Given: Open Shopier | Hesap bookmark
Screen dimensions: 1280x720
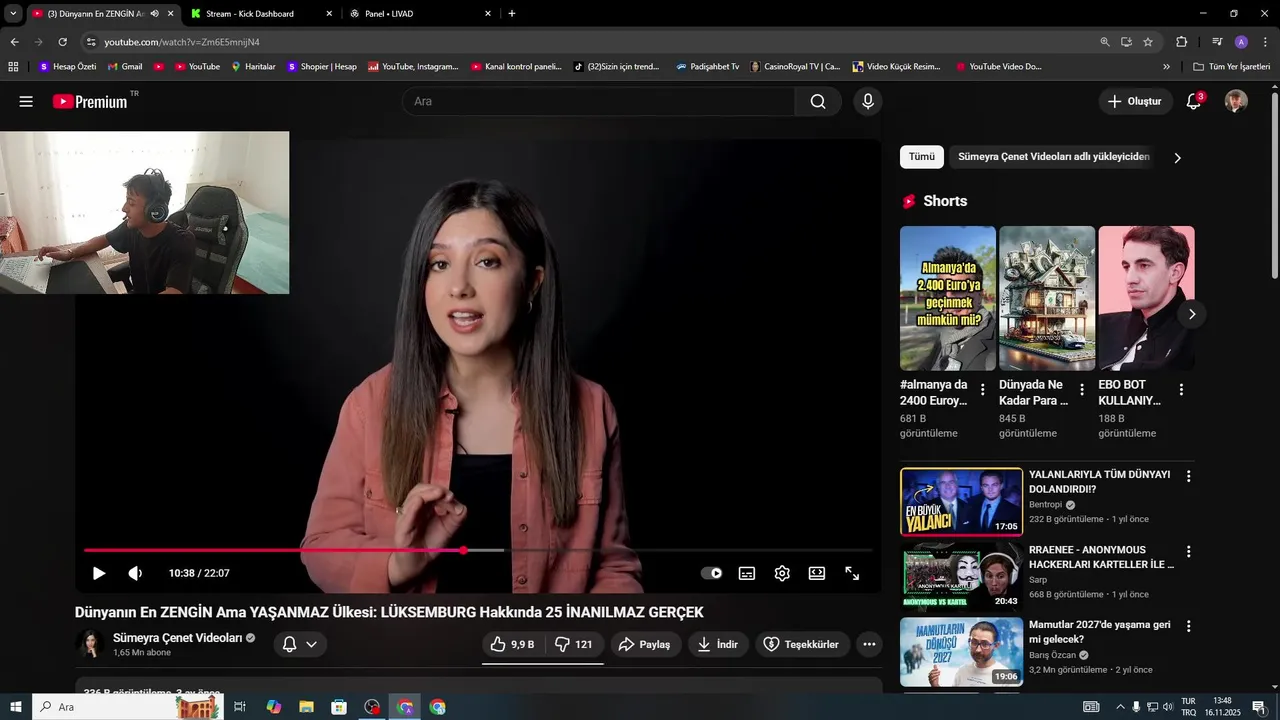Looking at the screenshot, I should coord(321,67).
